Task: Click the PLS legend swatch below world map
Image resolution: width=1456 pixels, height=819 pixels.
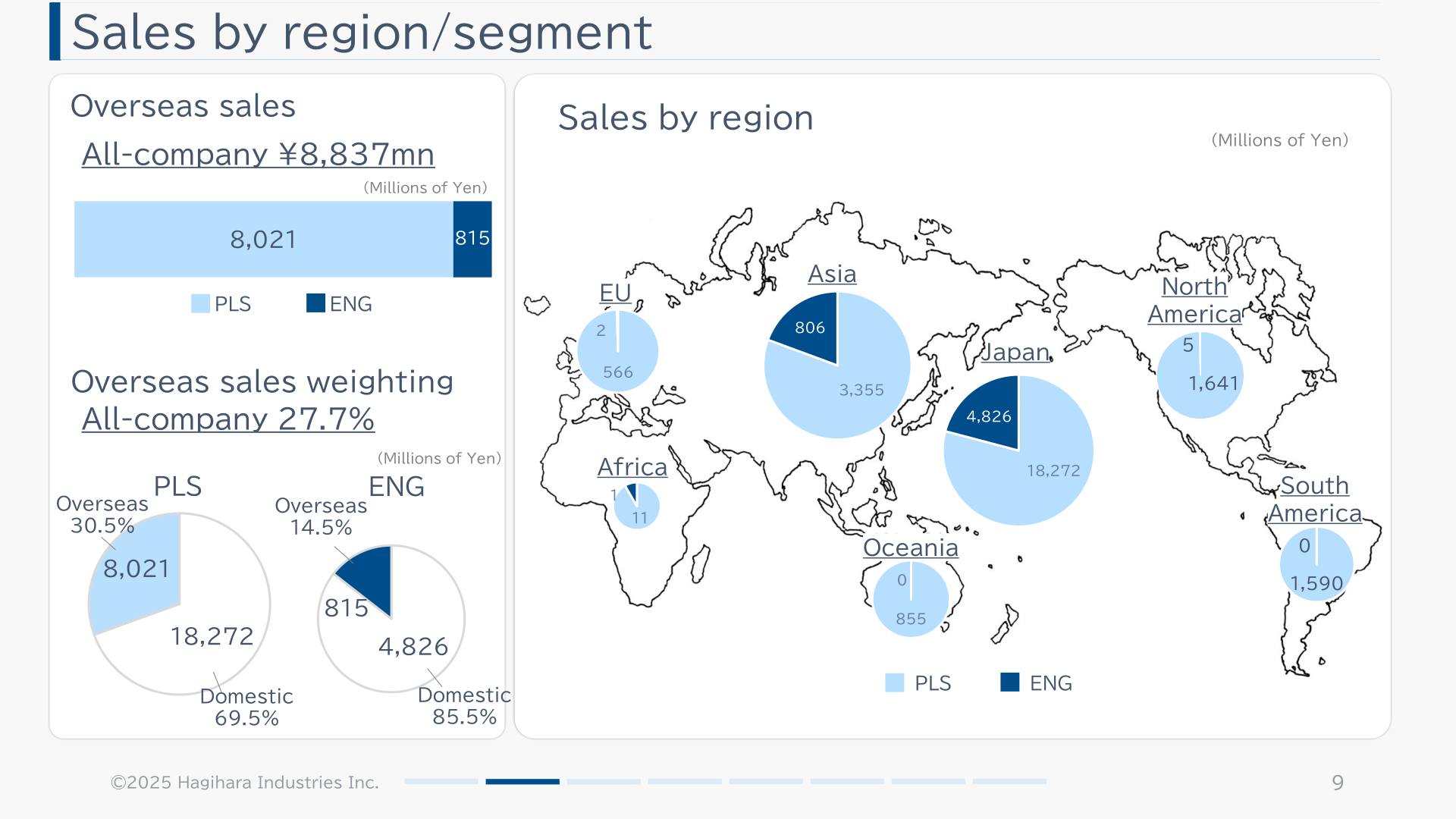Action: pos(895,683)
